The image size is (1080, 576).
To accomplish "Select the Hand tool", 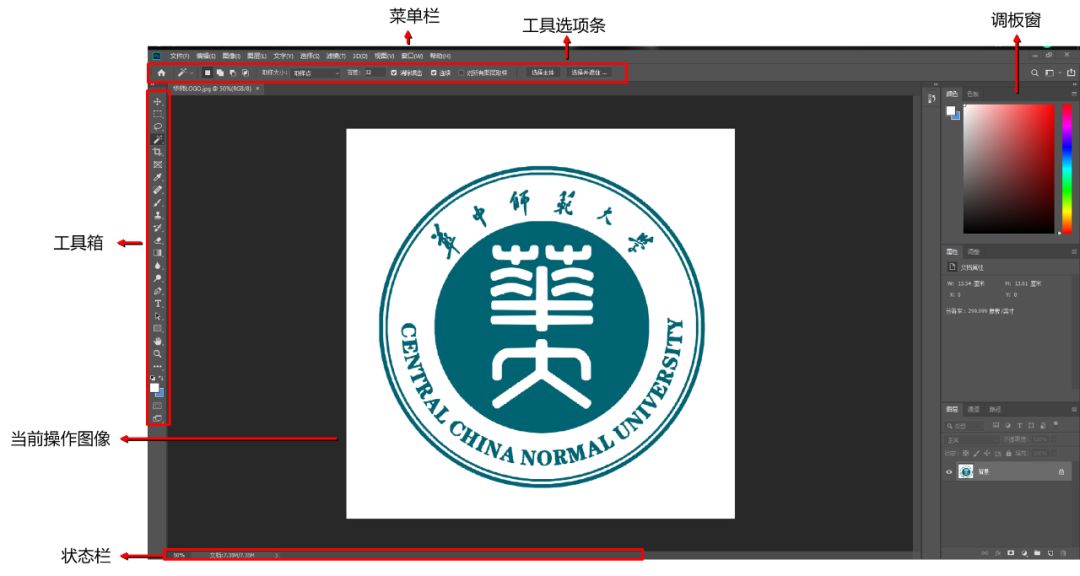I will pos(158,341).
